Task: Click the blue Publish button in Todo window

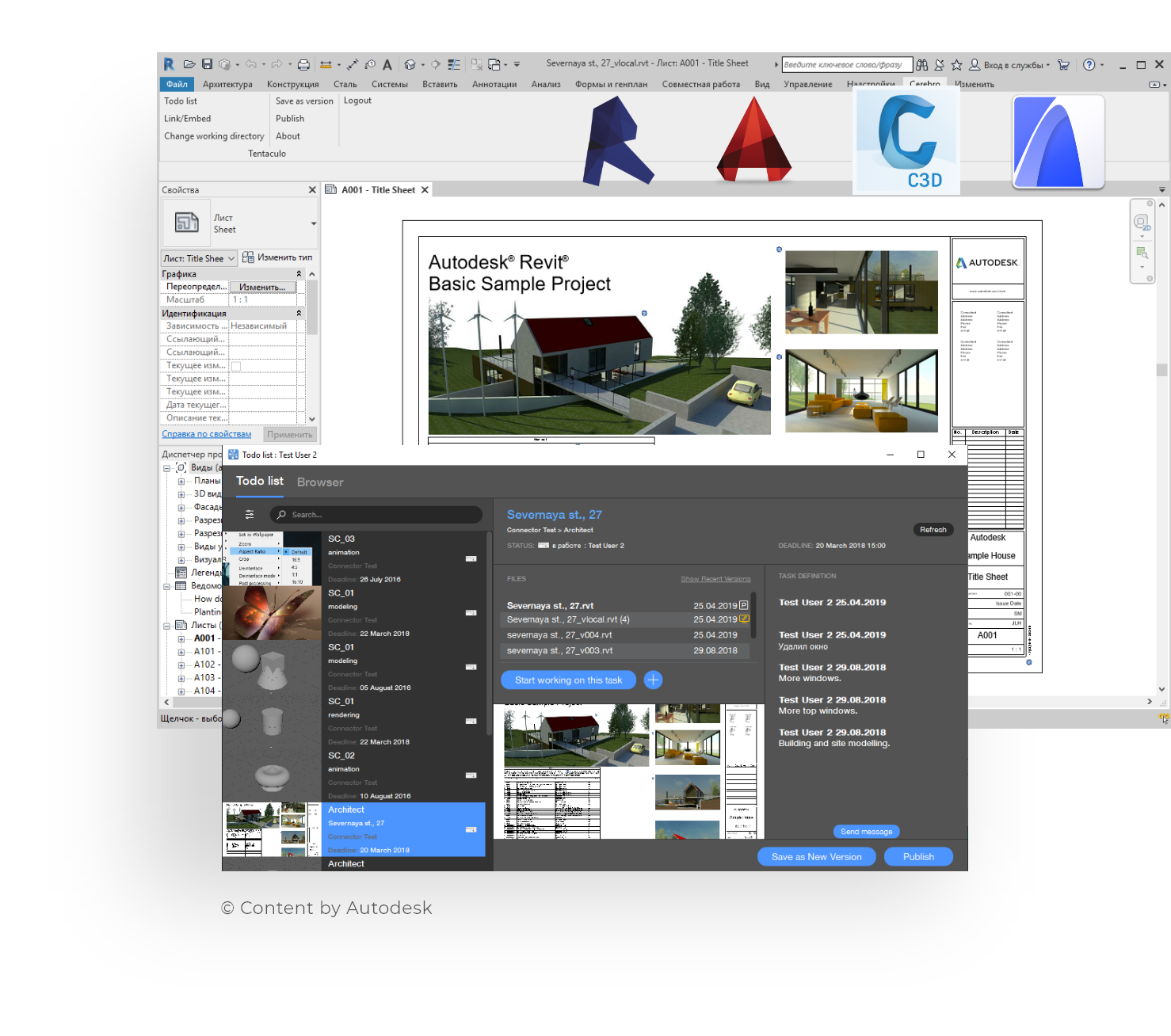Action: [x=918, y=857]
